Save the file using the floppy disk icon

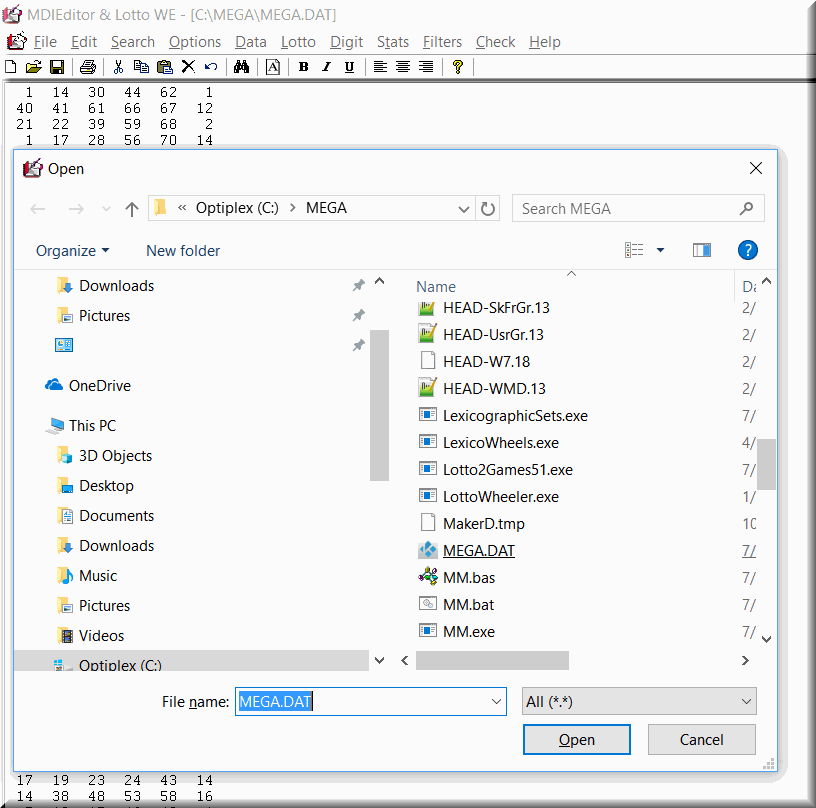[57, 67]
